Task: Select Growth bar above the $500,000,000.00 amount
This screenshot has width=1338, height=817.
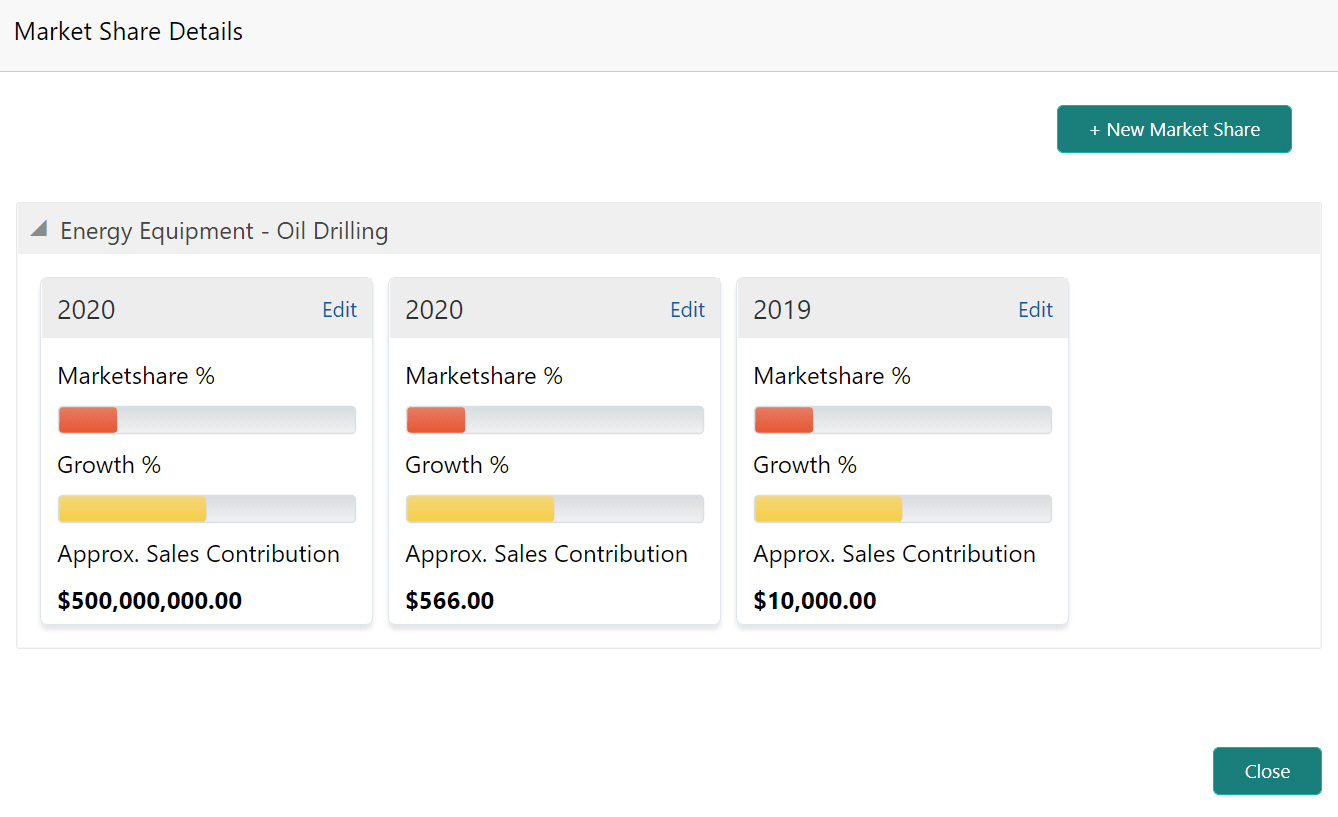Action: click(x=206, y=509)
